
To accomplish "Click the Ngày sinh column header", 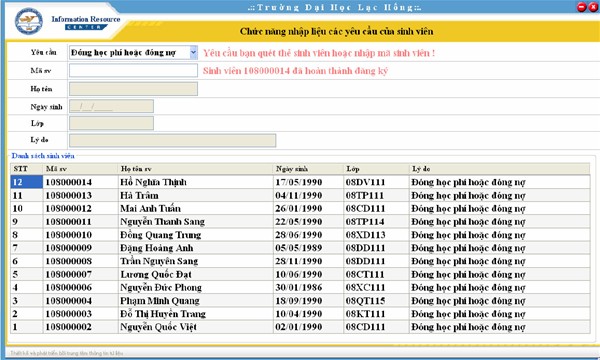I will (x=308, y=169).
